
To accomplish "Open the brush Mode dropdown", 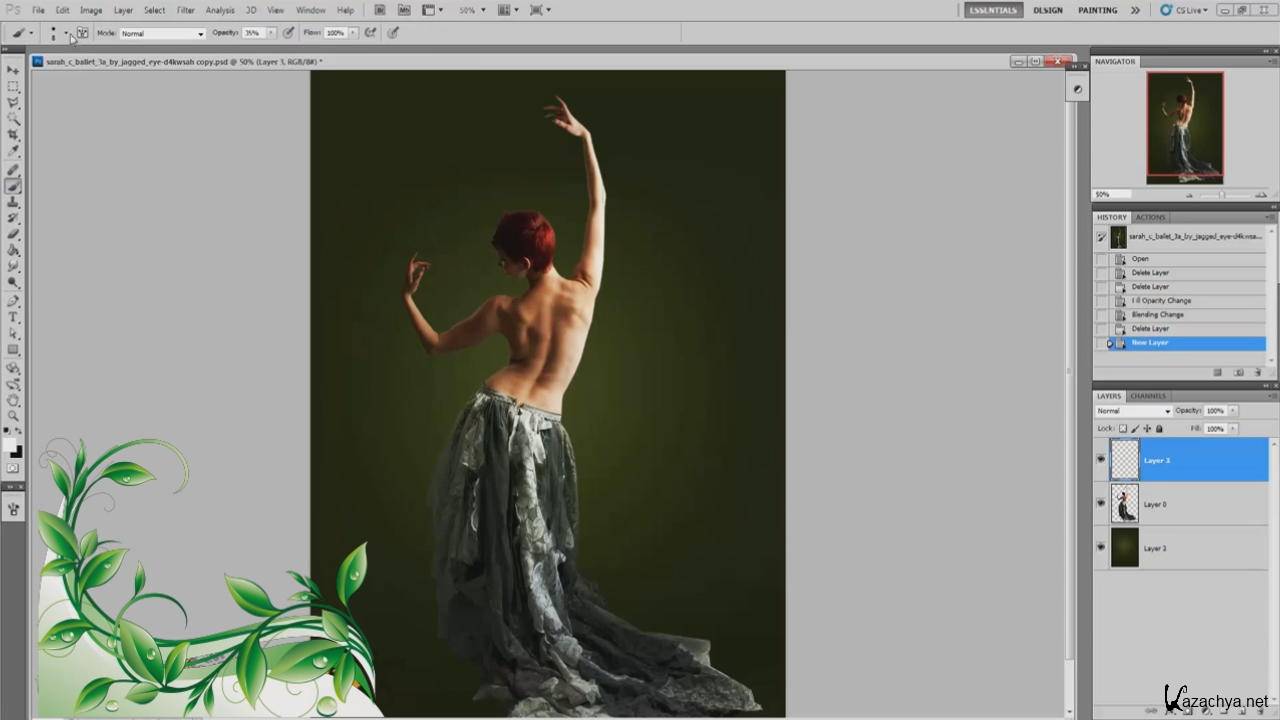I will [162, 33].
